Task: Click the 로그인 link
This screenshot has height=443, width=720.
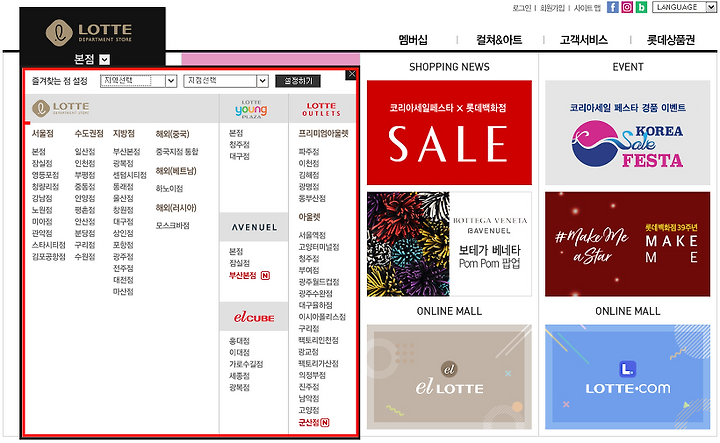Action: [522, 8]
